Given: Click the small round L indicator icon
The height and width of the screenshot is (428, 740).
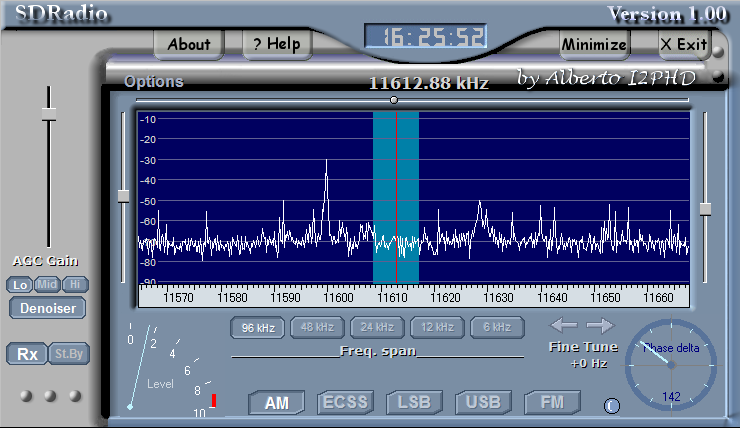Looking at the screenshot, I should [613, 405].
